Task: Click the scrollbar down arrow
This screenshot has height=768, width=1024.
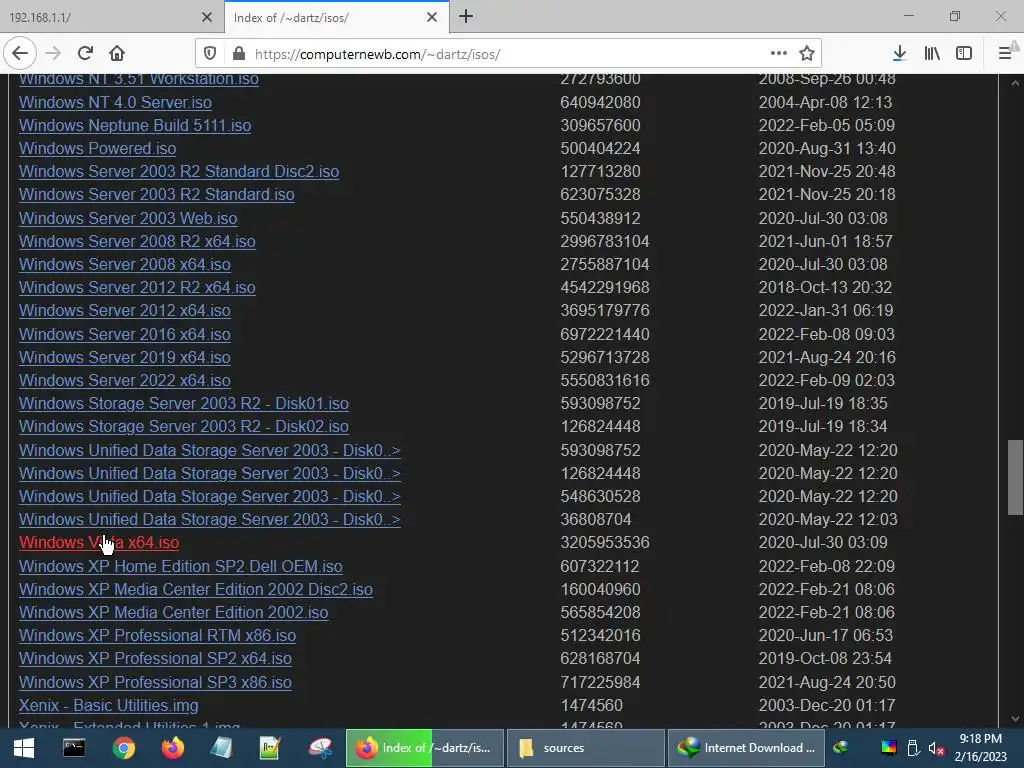Action: click(1015, 719)
